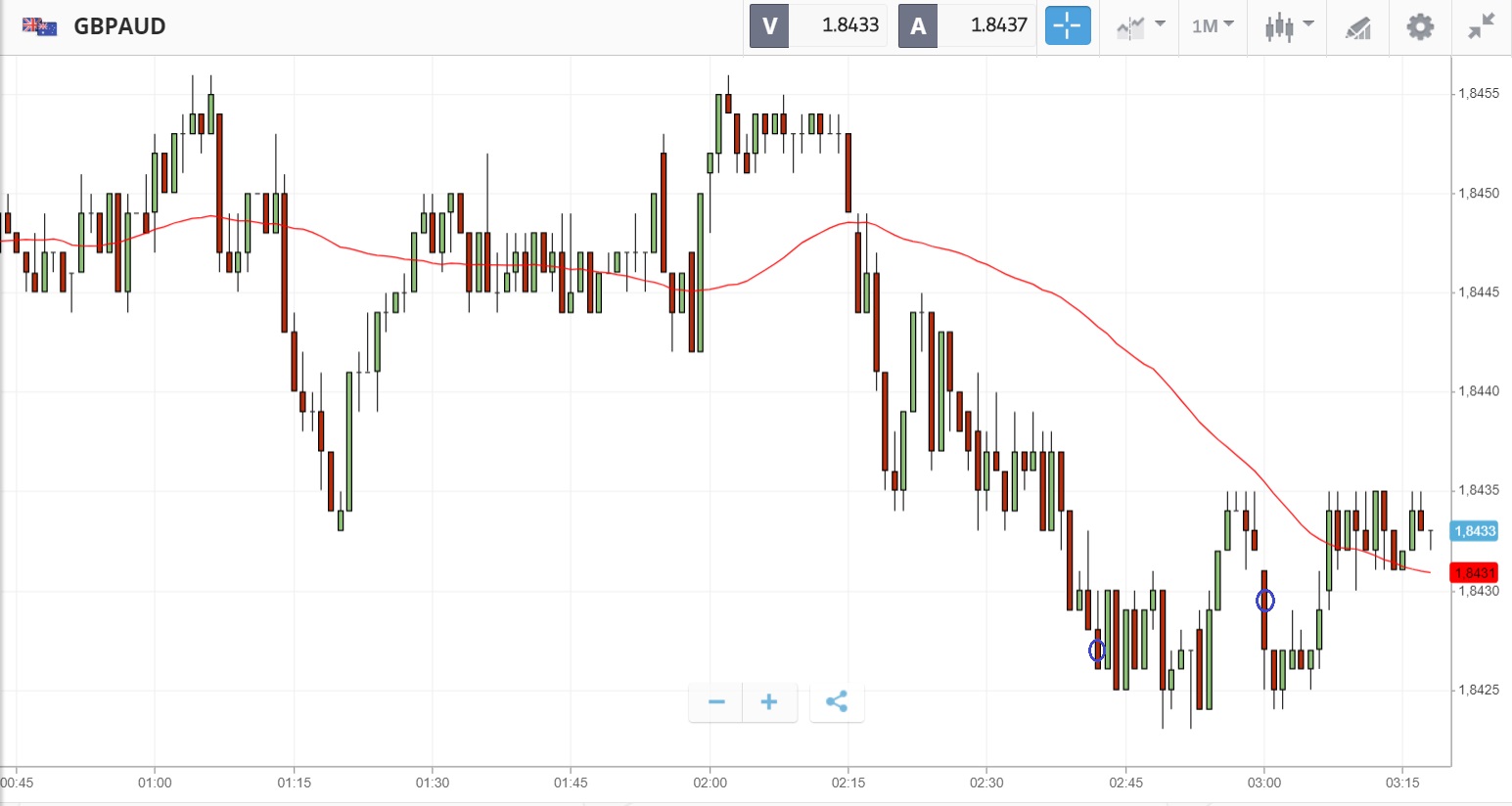The image size is (1512, 806).
Task: Click the sell price value 1.8433
Action: click(x=849, y=26)
